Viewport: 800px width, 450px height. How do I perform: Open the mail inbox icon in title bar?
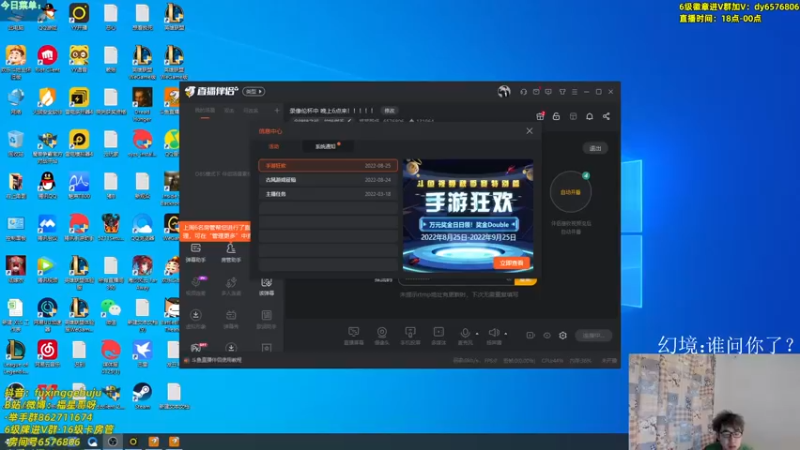coord(536,92)
